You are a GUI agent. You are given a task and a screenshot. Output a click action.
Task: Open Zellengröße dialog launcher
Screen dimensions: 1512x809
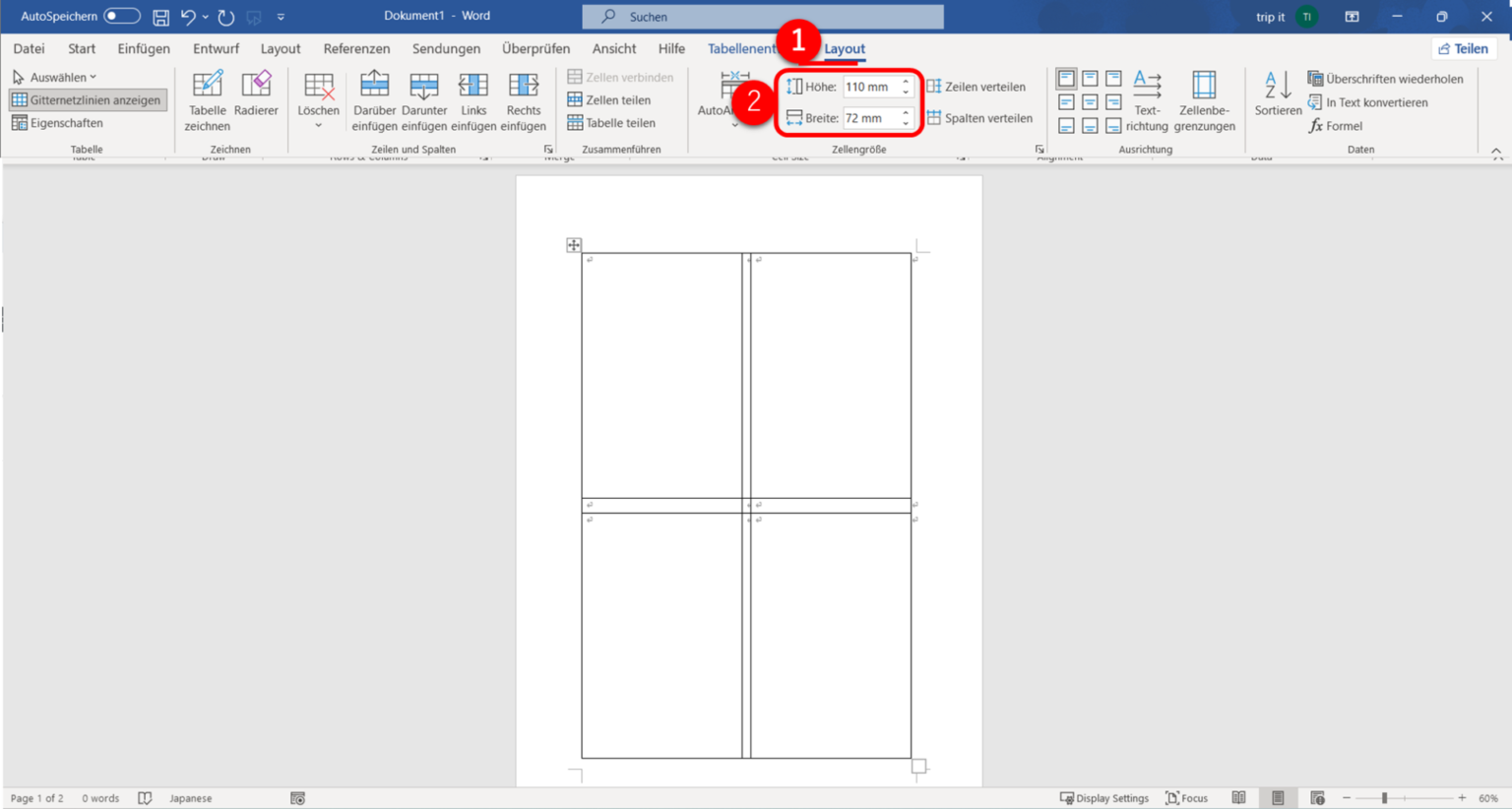coord(1039,150)
